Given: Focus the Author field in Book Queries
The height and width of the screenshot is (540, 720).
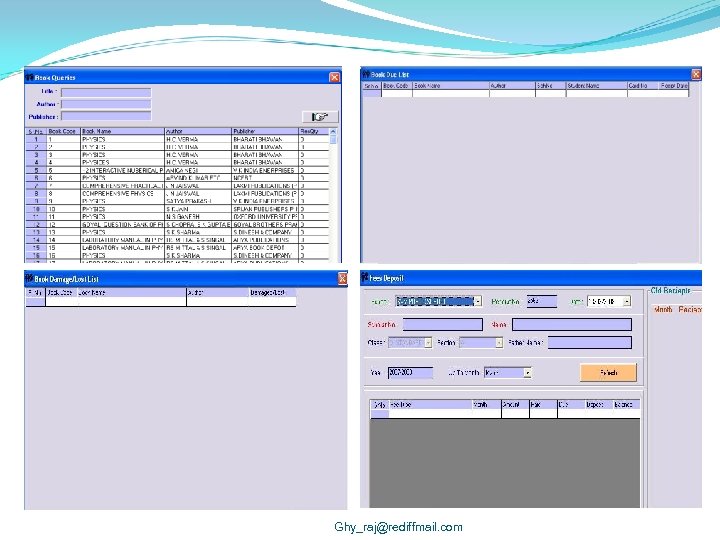Looking at the screenshot, I should [x=106, y=105].
